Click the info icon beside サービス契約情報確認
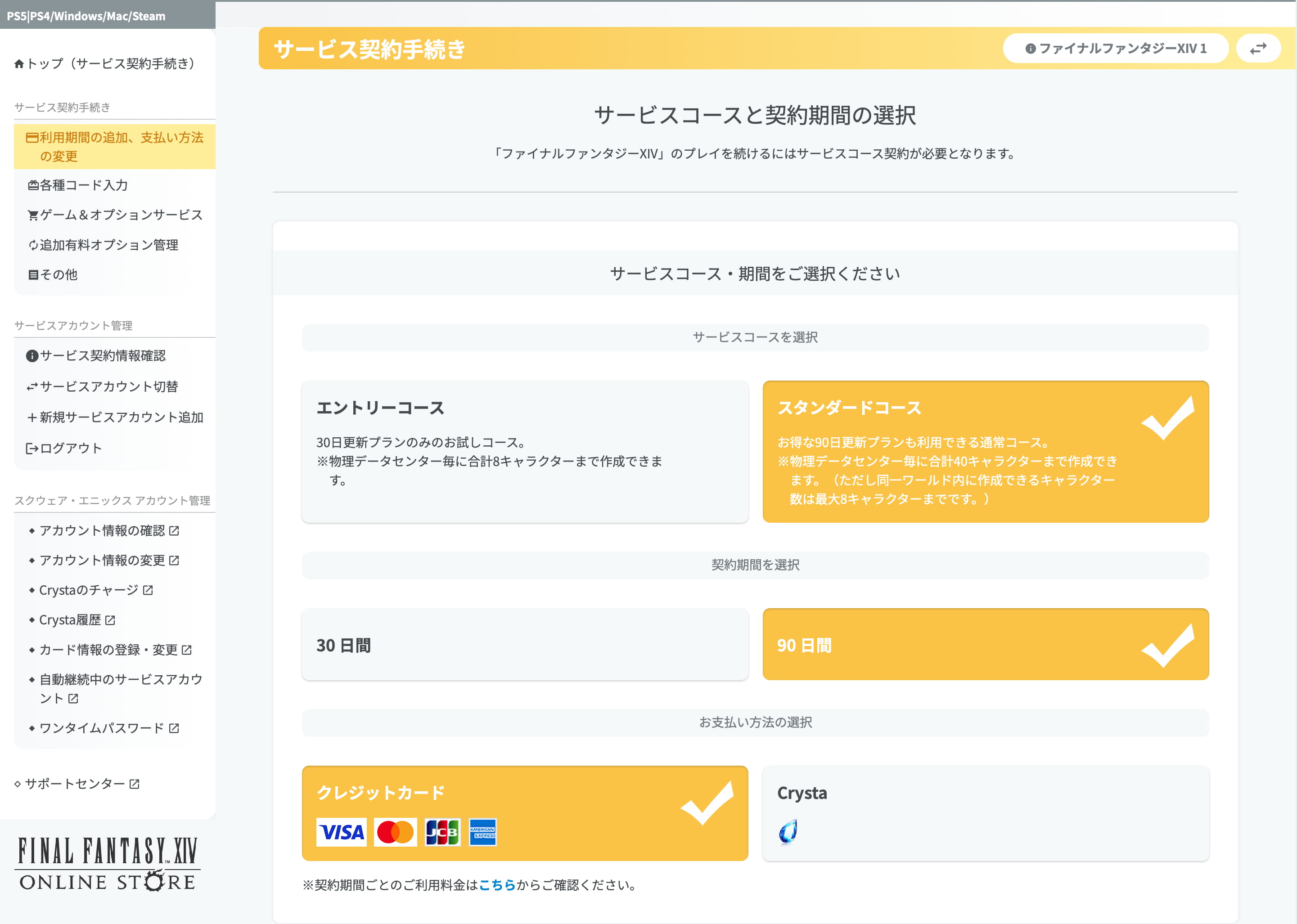1297x924 pixels. pos(32,356)
